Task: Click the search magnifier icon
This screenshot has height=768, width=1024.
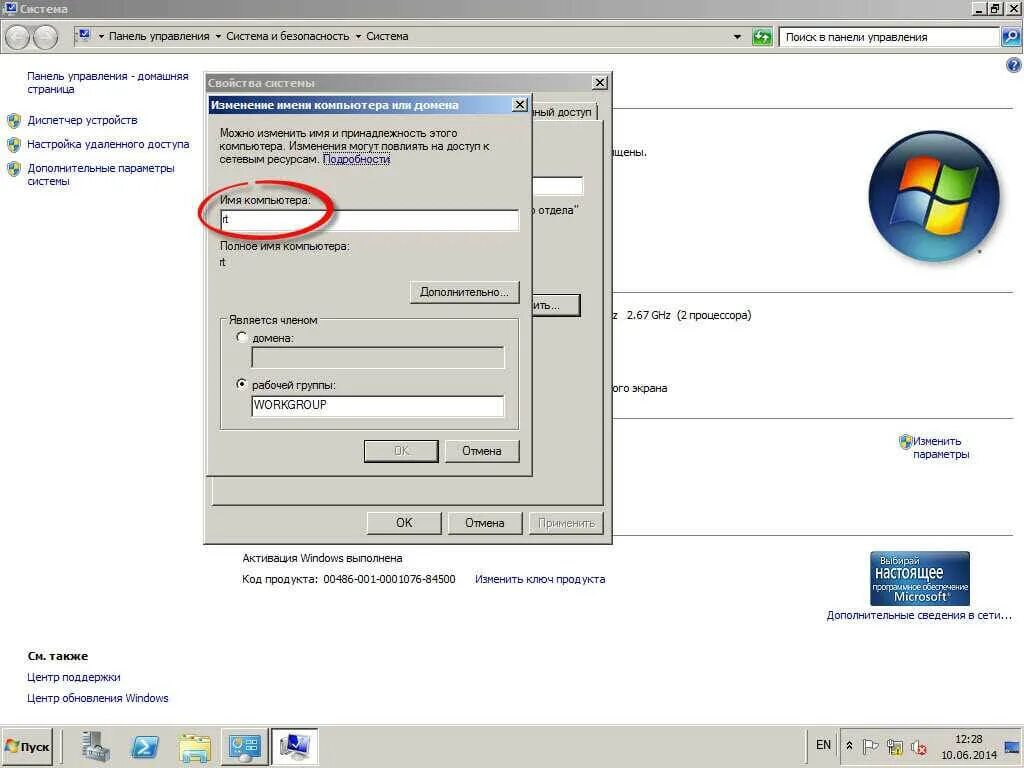Action: pos(1010,37)
